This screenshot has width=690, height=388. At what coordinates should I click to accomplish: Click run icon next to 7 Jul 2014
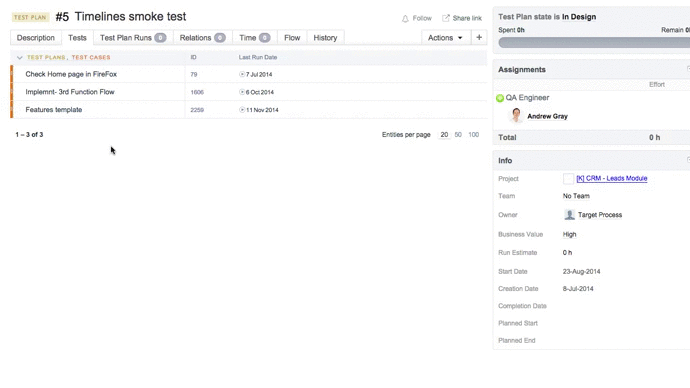(242, 74)
